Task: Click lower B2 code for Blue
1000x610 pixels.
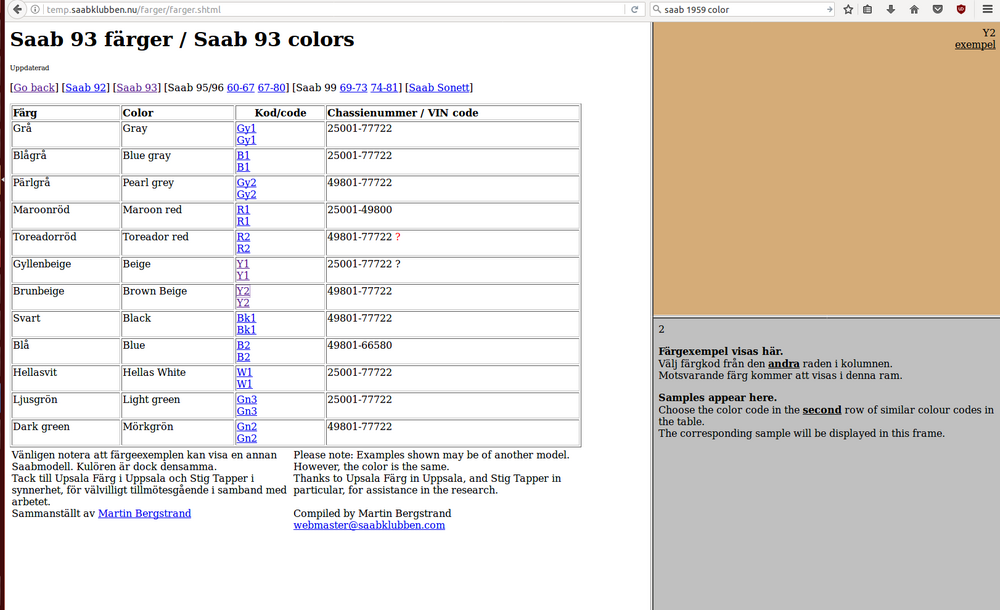Action: click(243, 357)
